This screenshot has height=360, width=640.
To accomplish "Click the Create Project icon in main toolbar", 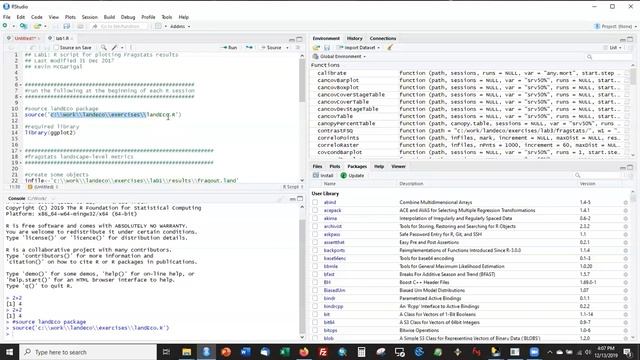I will coord(23,26).
